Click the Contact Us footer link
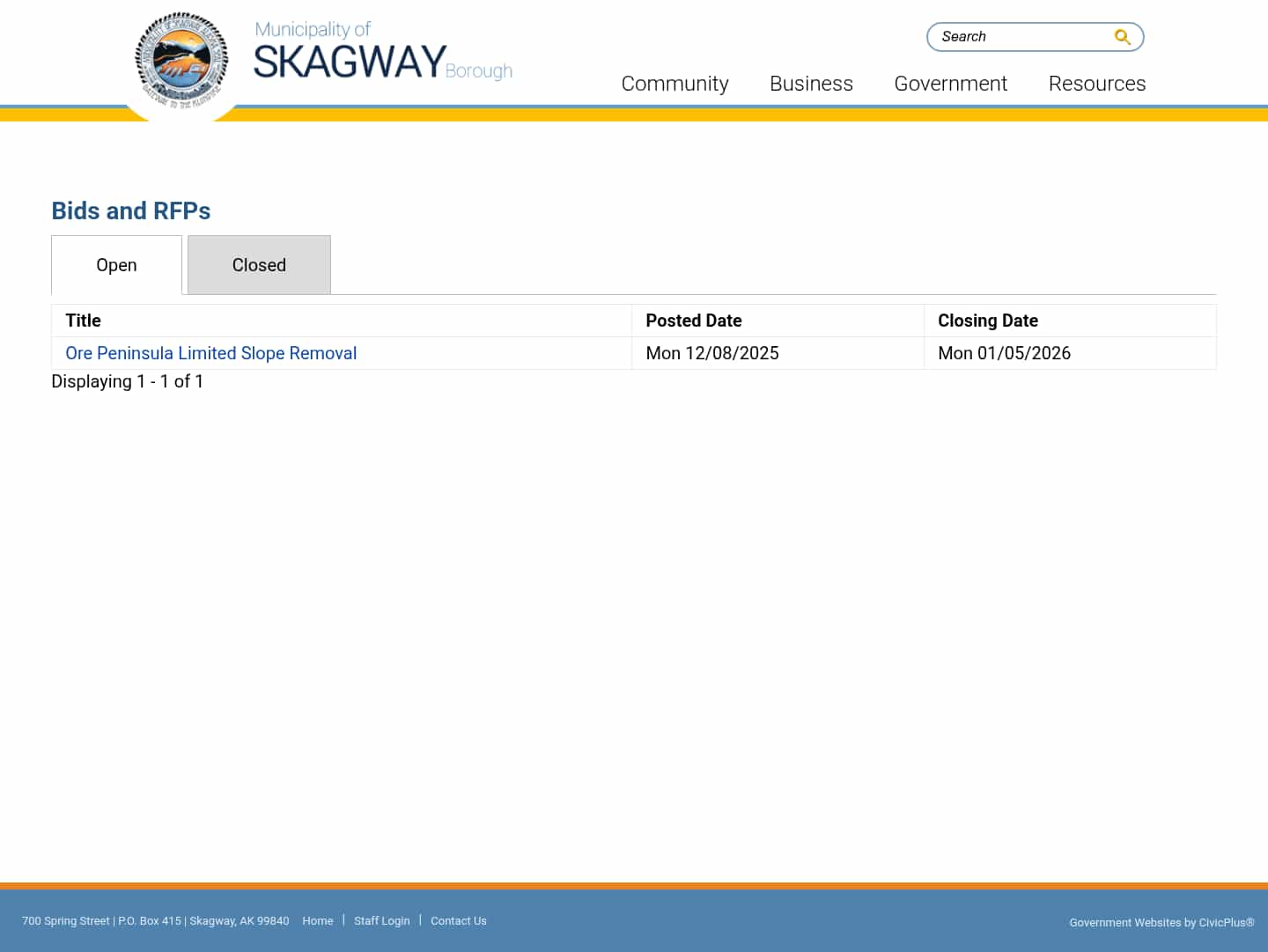The height and width of the screenshot is (952, 1268). pyautogui.click(x=459, y=920)
